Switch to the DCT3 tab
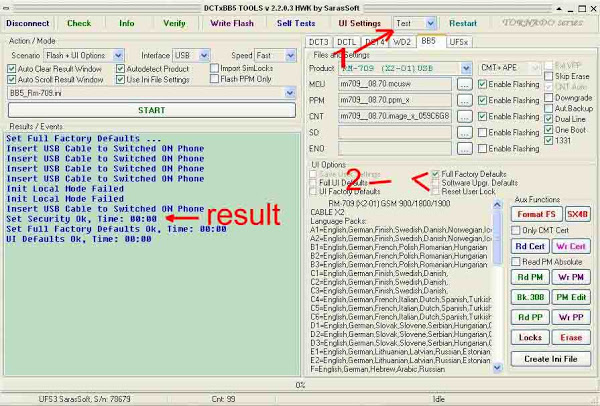This screenshot has width=600, height=406. (x=319, y=42)
